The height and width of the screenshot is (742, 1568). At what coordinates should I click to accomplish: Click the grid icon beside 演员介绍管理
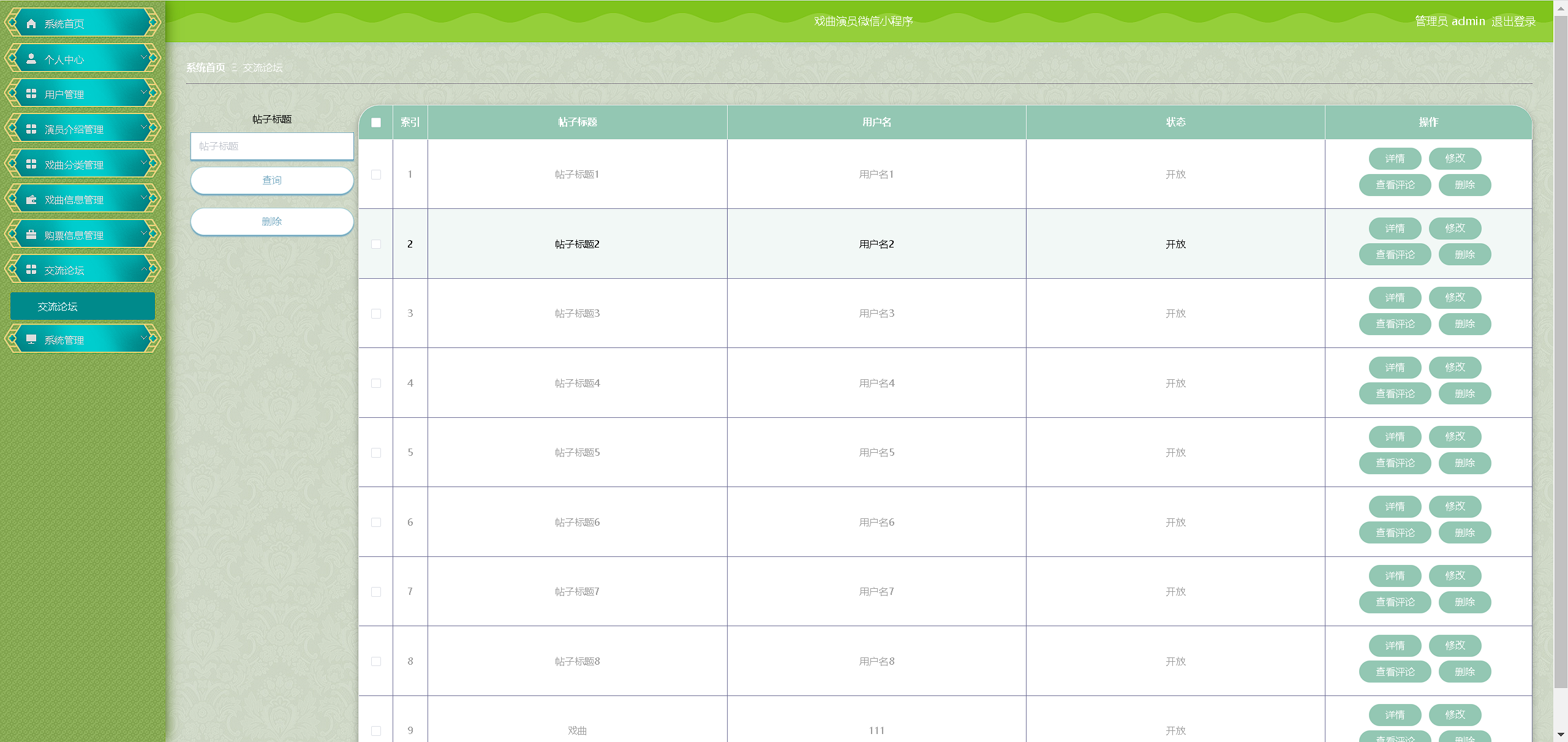[31, 129]
